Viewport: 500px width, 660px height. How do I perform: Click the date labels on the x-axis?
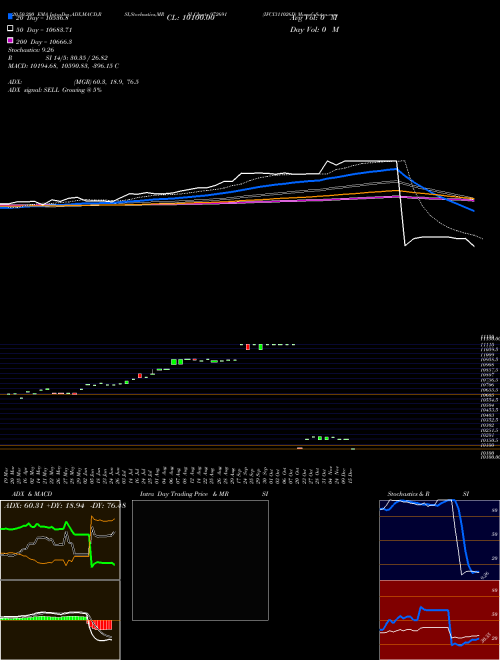pyautogui.click(x=179, y=474)
